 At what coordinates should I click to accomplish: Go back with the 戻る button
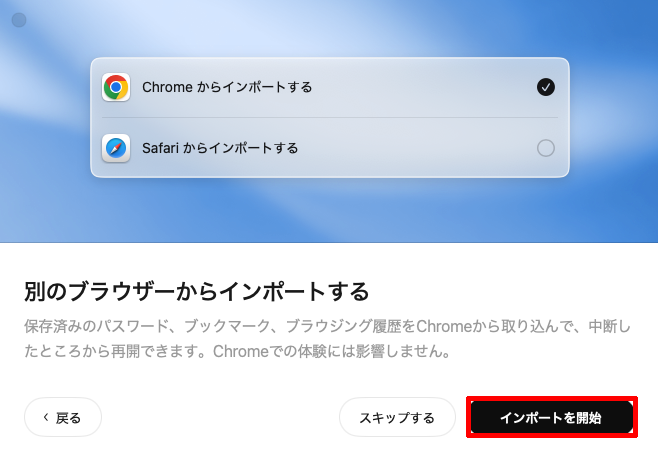tap(63, 417)
